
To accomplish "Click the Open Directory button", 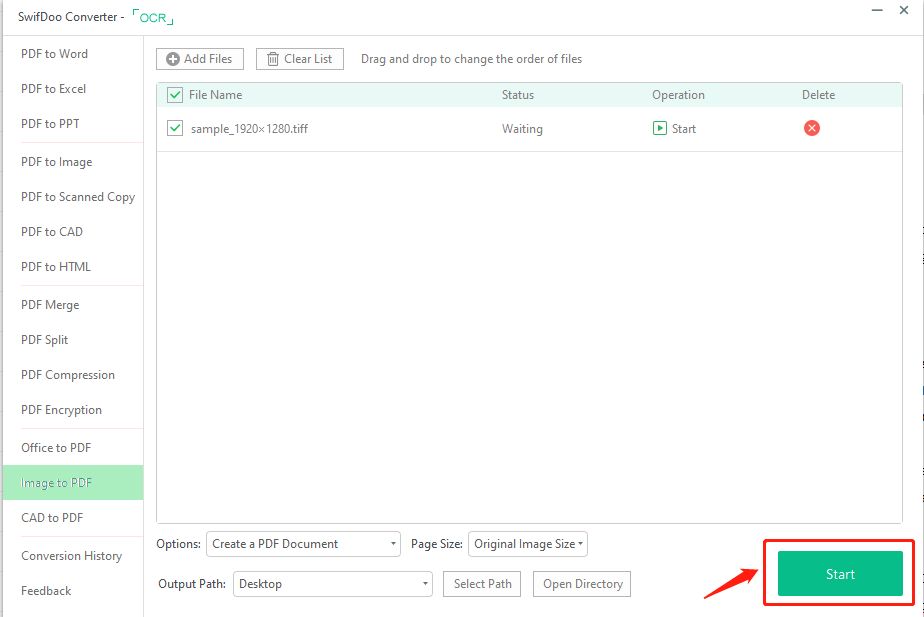I will tap(582, 584).
